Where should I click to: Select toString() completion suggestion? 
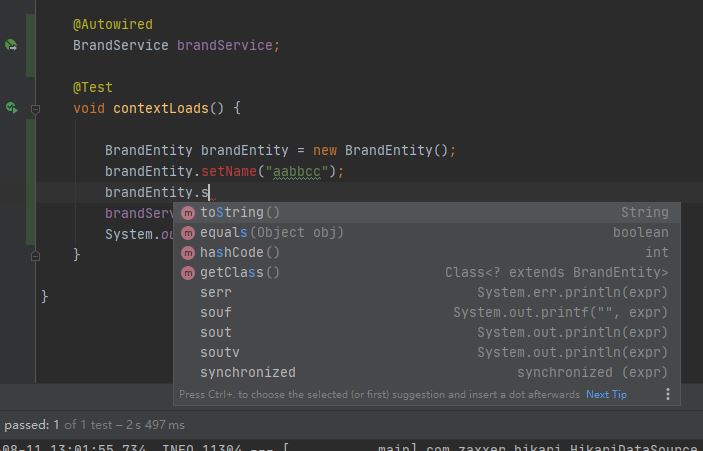pyautogui.click(x=427, y=212)
